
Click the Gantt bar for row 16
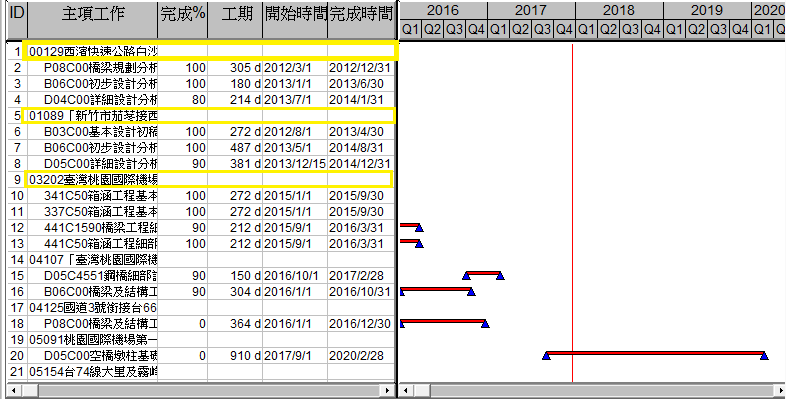[x=435, y=289]
